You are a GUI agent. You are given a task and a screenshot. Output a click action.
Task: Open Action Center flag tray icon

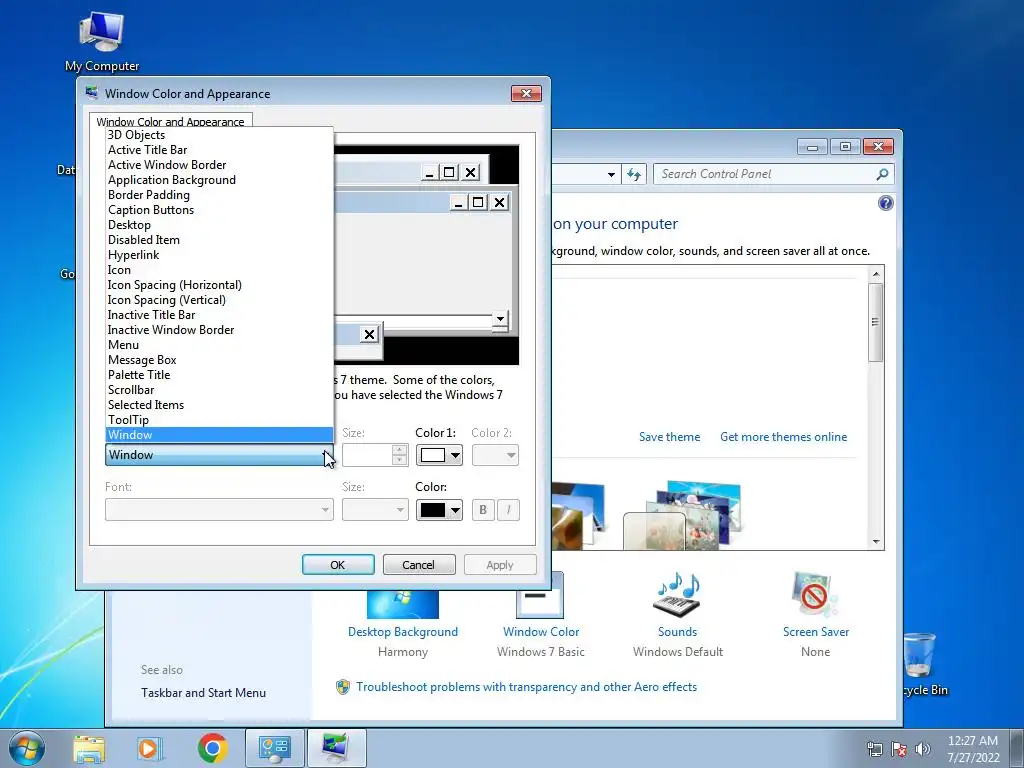pos(899,749)
